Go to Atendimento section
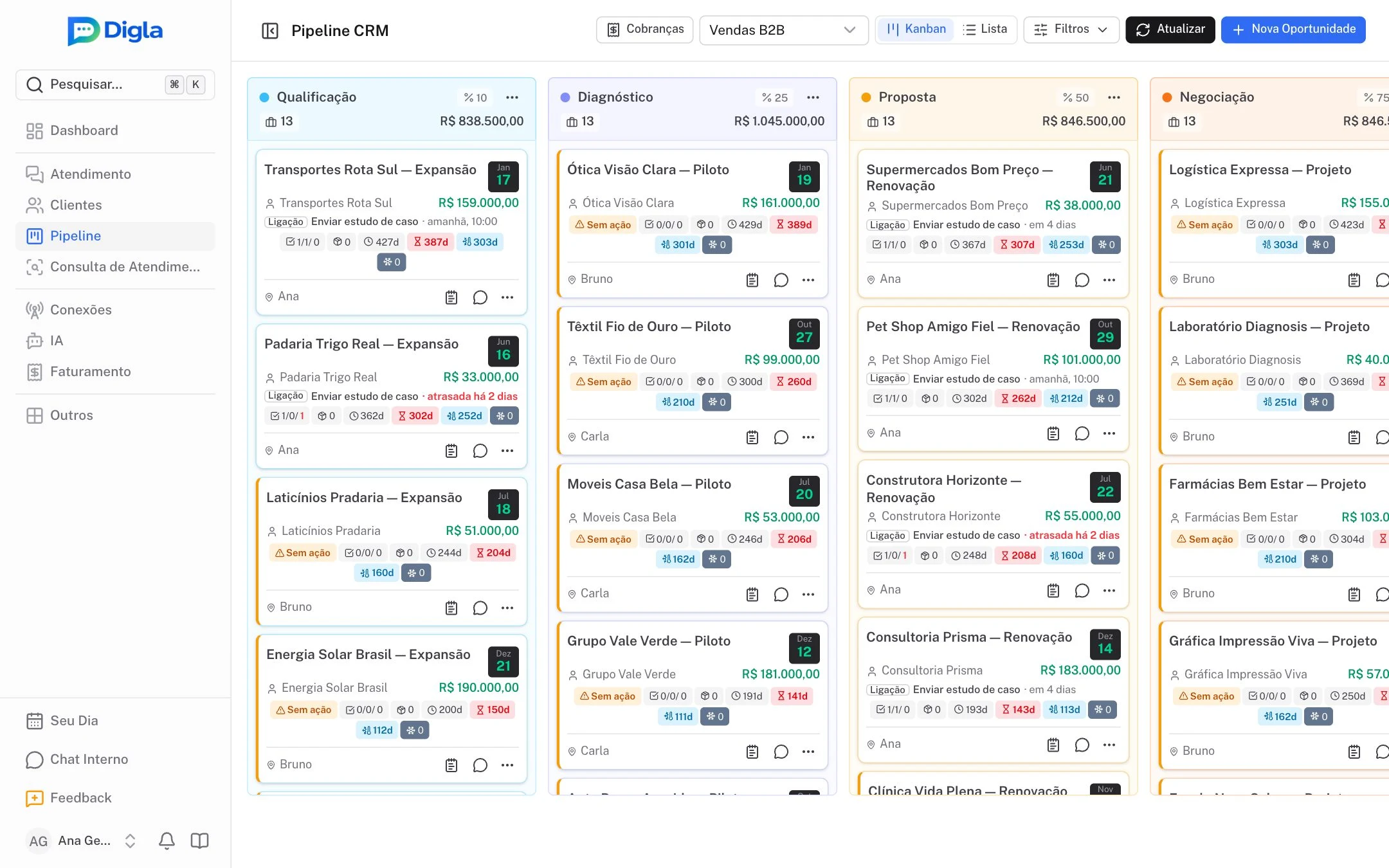Image resolution: width=1389 pixels, height=868 pixels. pyautogui.click(x=115, y=174)
